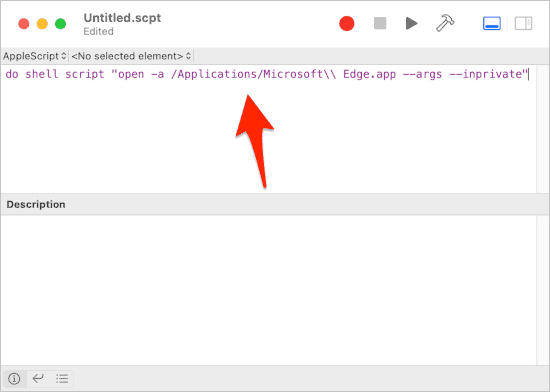Open the AppleScript language dropdown

tap(35, 56)
